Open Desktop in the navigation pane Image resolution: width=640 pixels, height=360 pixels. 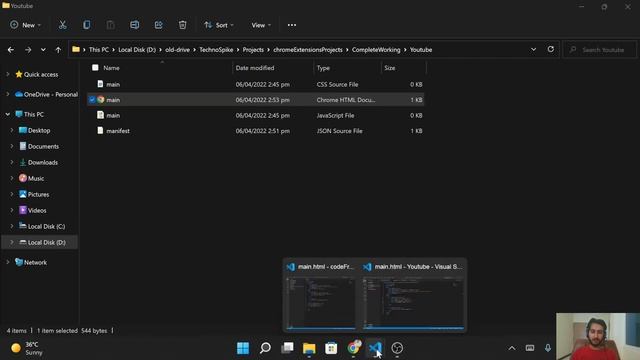[39, 130]
